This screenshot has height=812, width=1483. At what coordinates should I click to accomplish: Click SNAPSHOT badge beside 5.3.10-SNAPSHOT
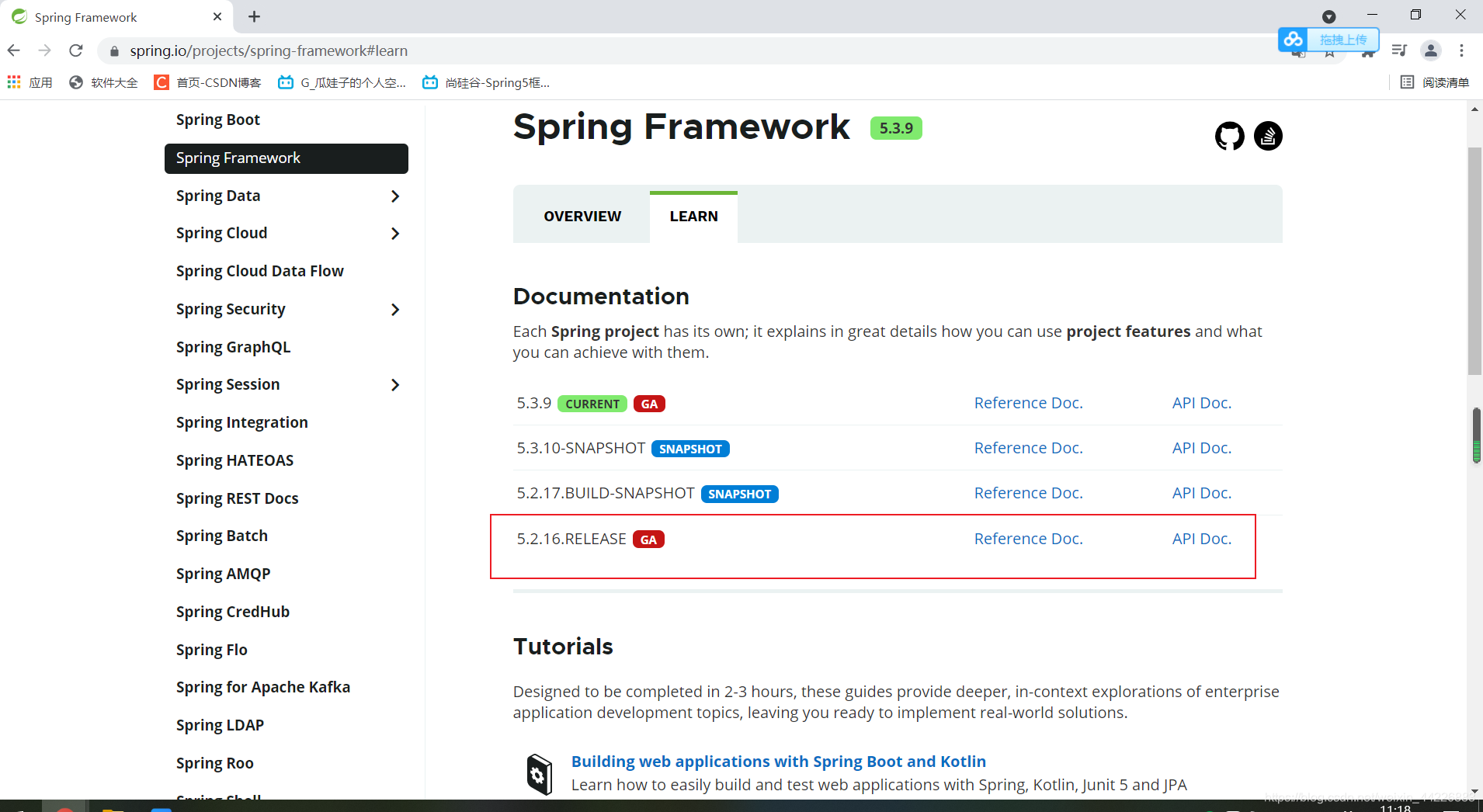click(x=690, y=449)
